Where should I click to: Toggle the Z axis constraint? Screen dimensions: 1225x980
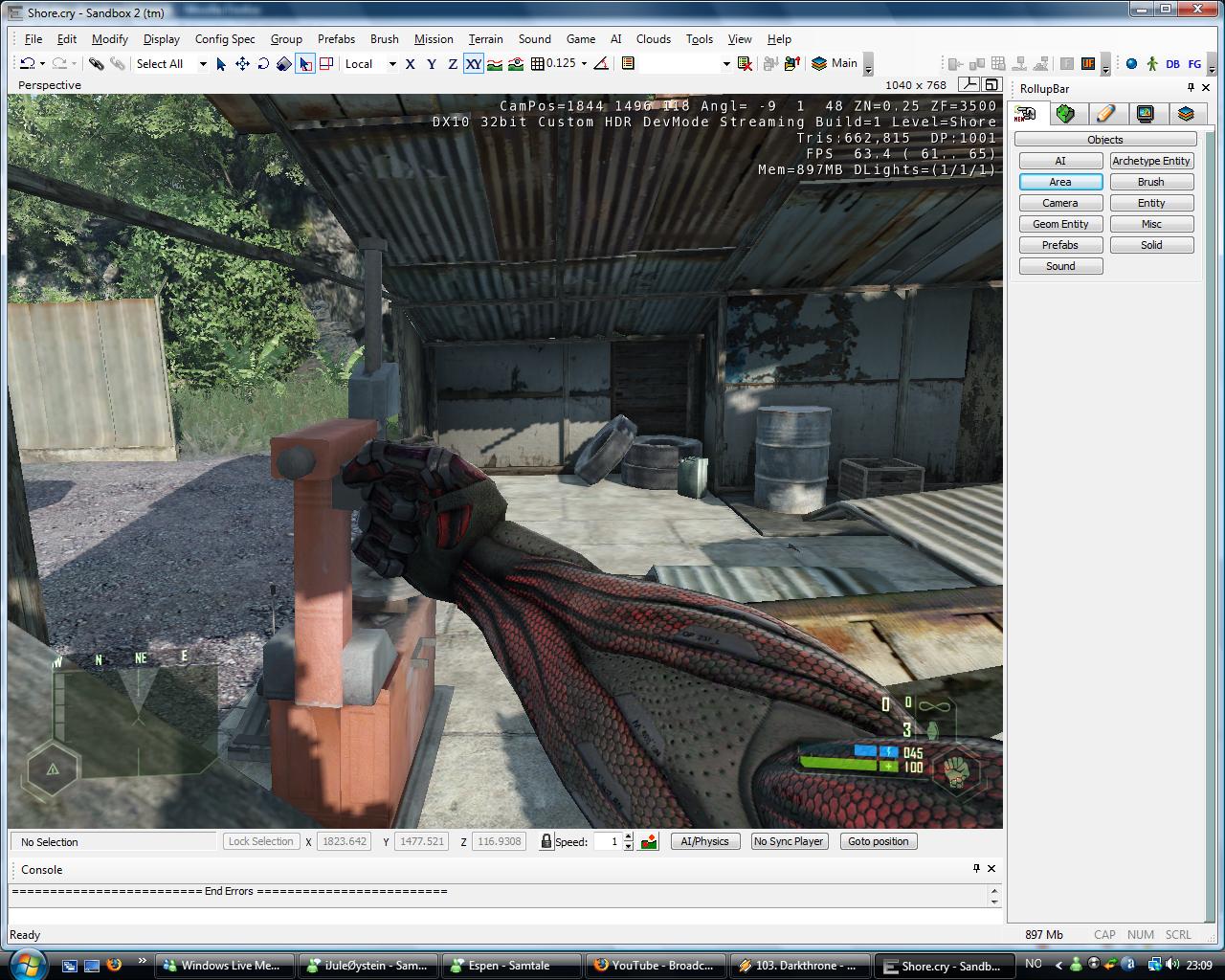[453, 63]
